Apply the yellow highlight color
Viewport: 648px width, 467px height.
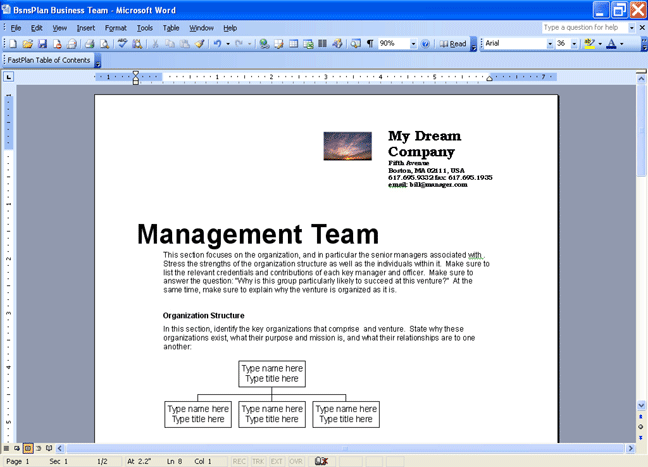[x=589, y=44]
